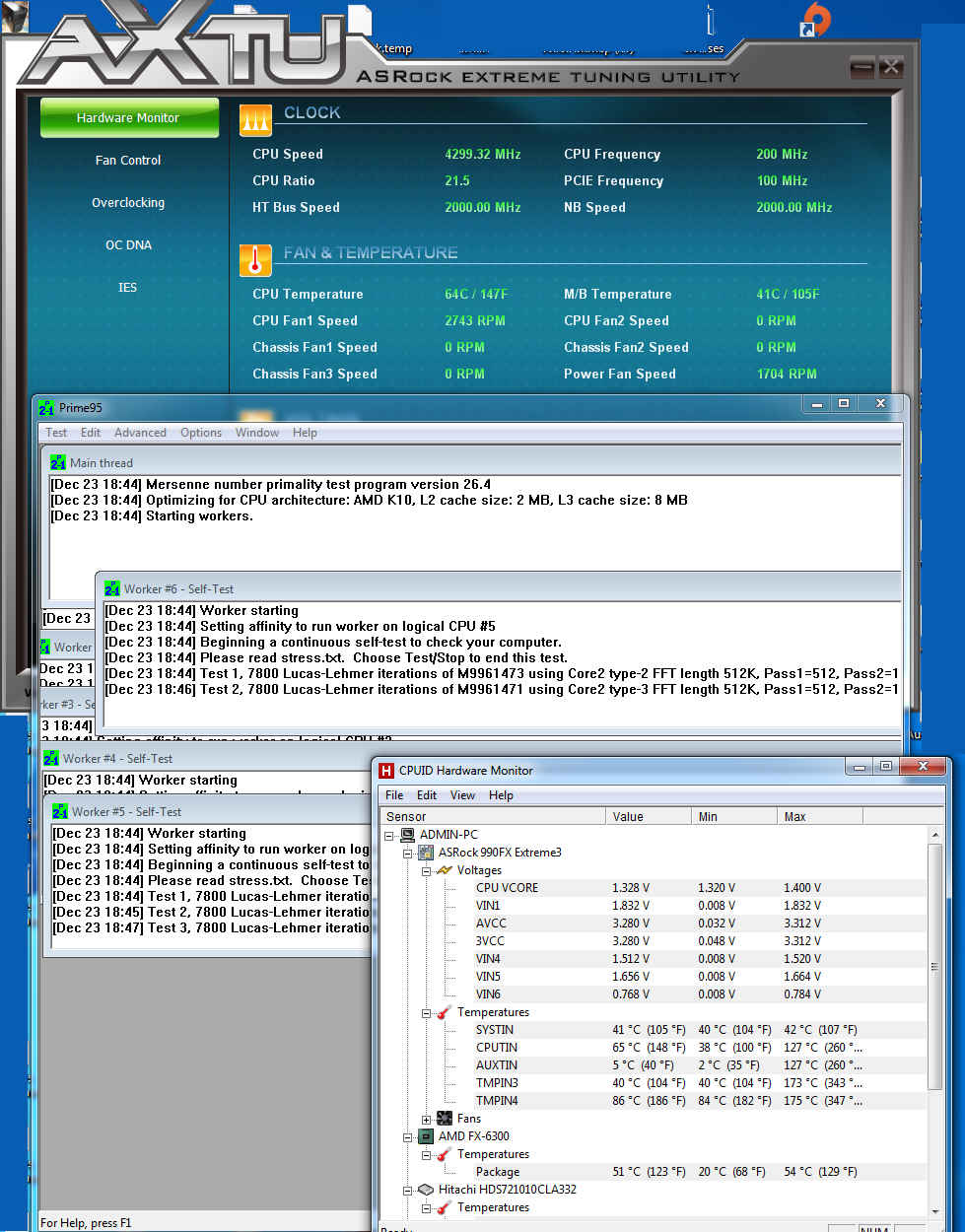The image size is (965, 1232).
Task: Select the SYSTIN temperature row
Action: [x=654, y=1030]
